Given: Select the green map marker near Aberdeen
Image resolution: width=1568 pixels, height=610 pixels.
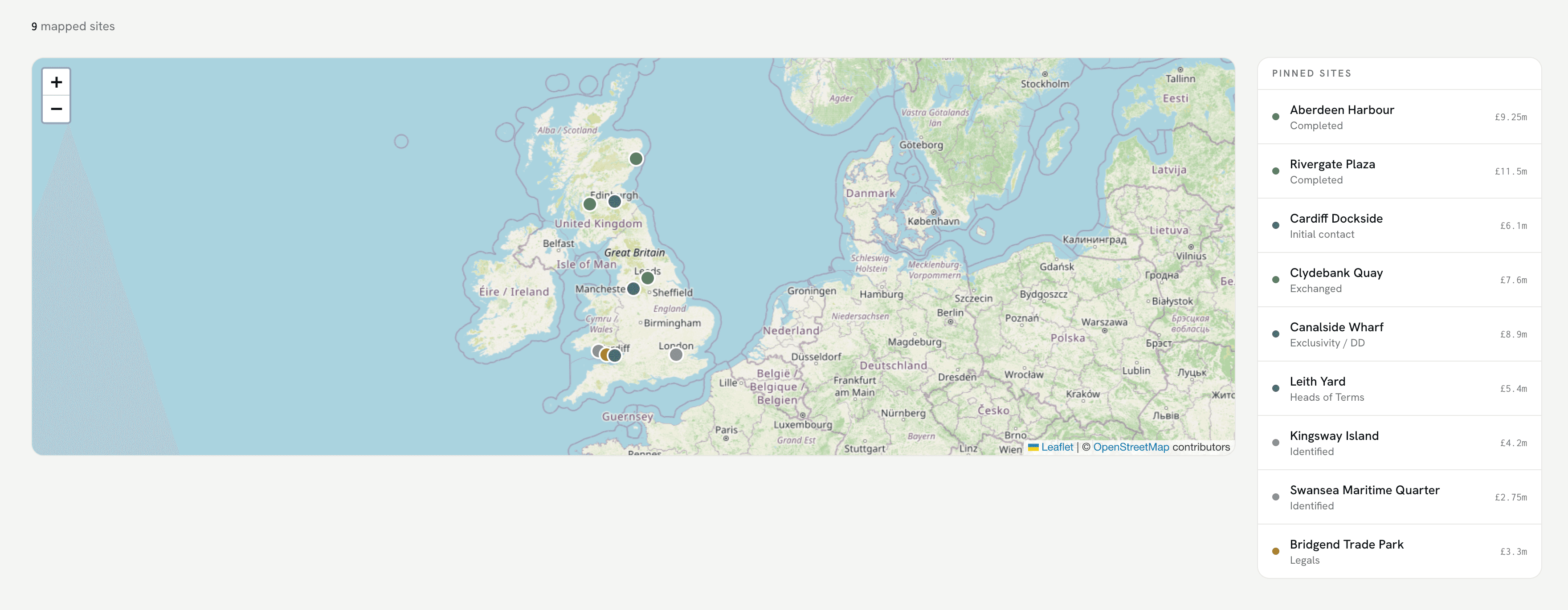Looking at the screenshot, I should [x=636, y=159].
